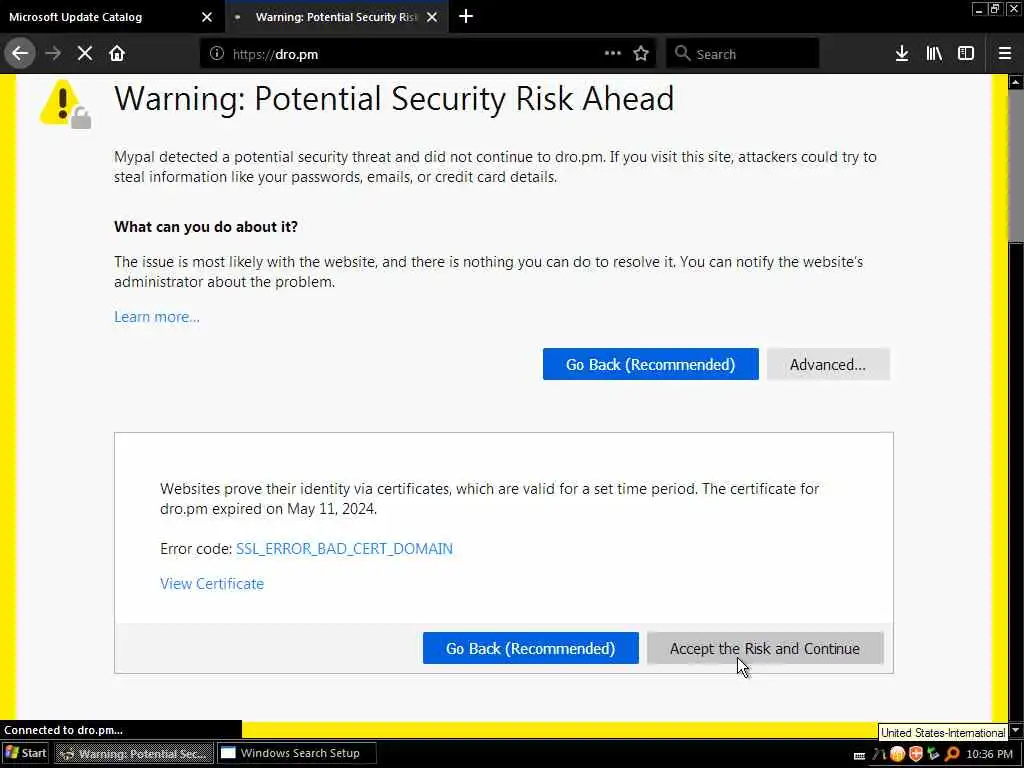Close the Warning: Potential Security Risk tab
Viewport: 1024px width, 768px height.
[432, 17]
